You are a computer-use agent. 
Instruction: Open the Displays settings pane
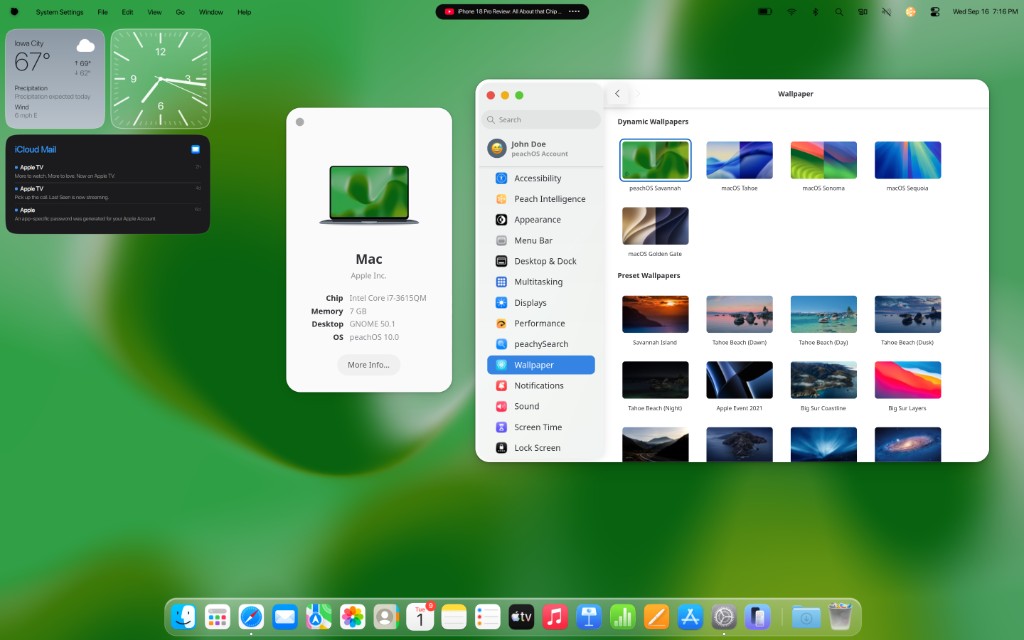(x=541, y=303)
